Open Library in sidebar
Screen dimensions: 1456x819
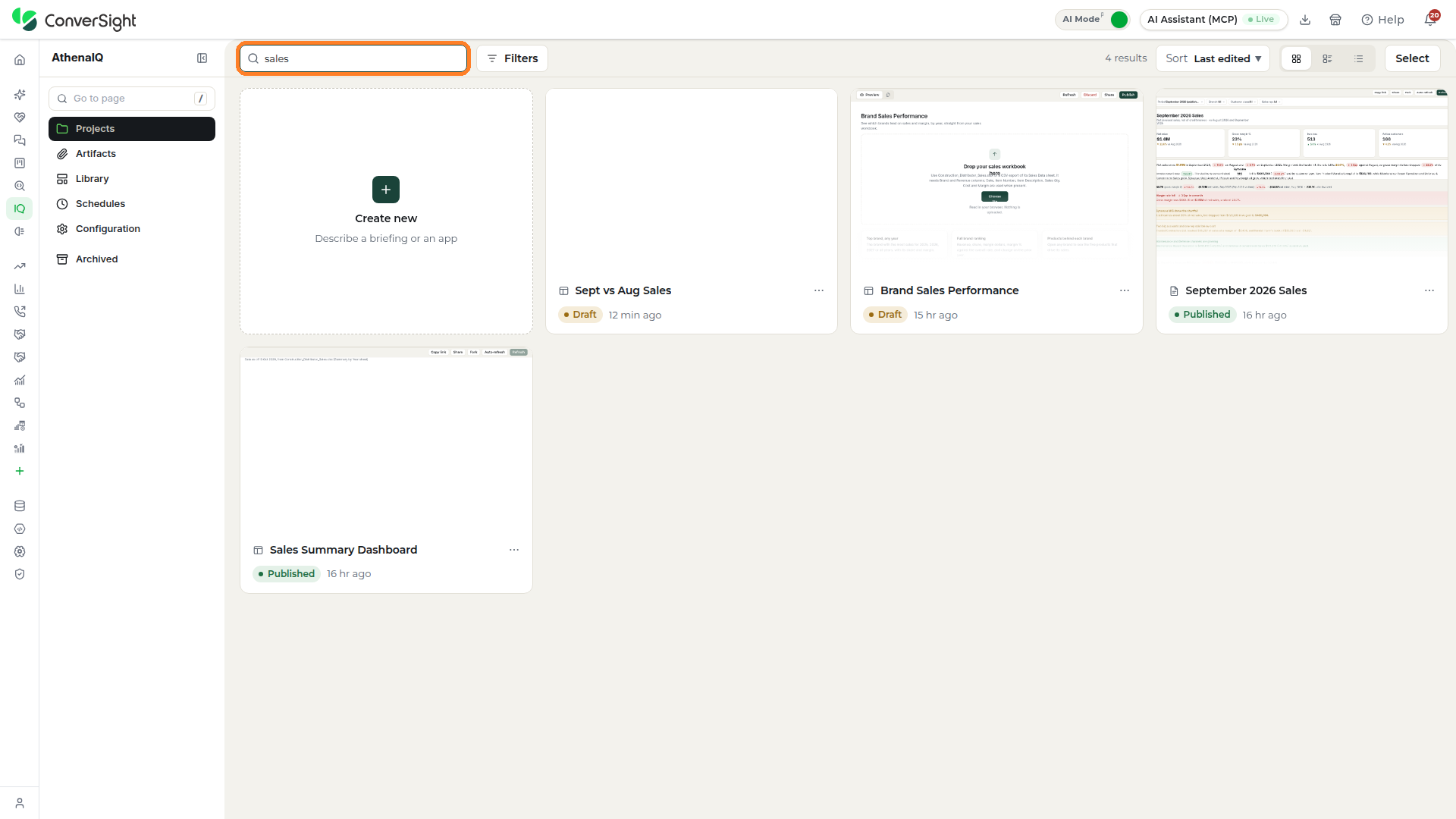[x=132, y=179]
